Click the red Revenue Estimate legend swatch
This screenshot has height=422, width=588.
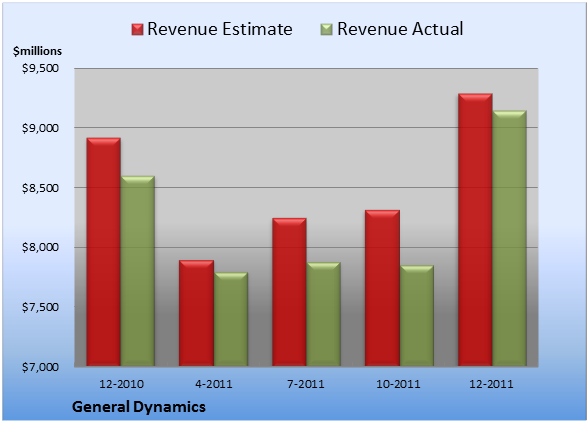click(137, 30)
